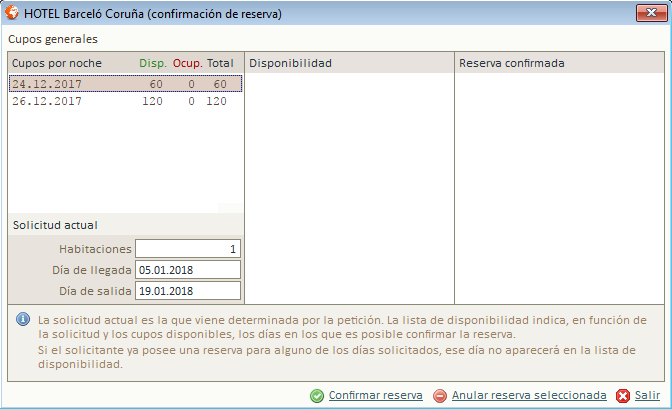
Task: Click the blue information icon
Action: (23, 319)
